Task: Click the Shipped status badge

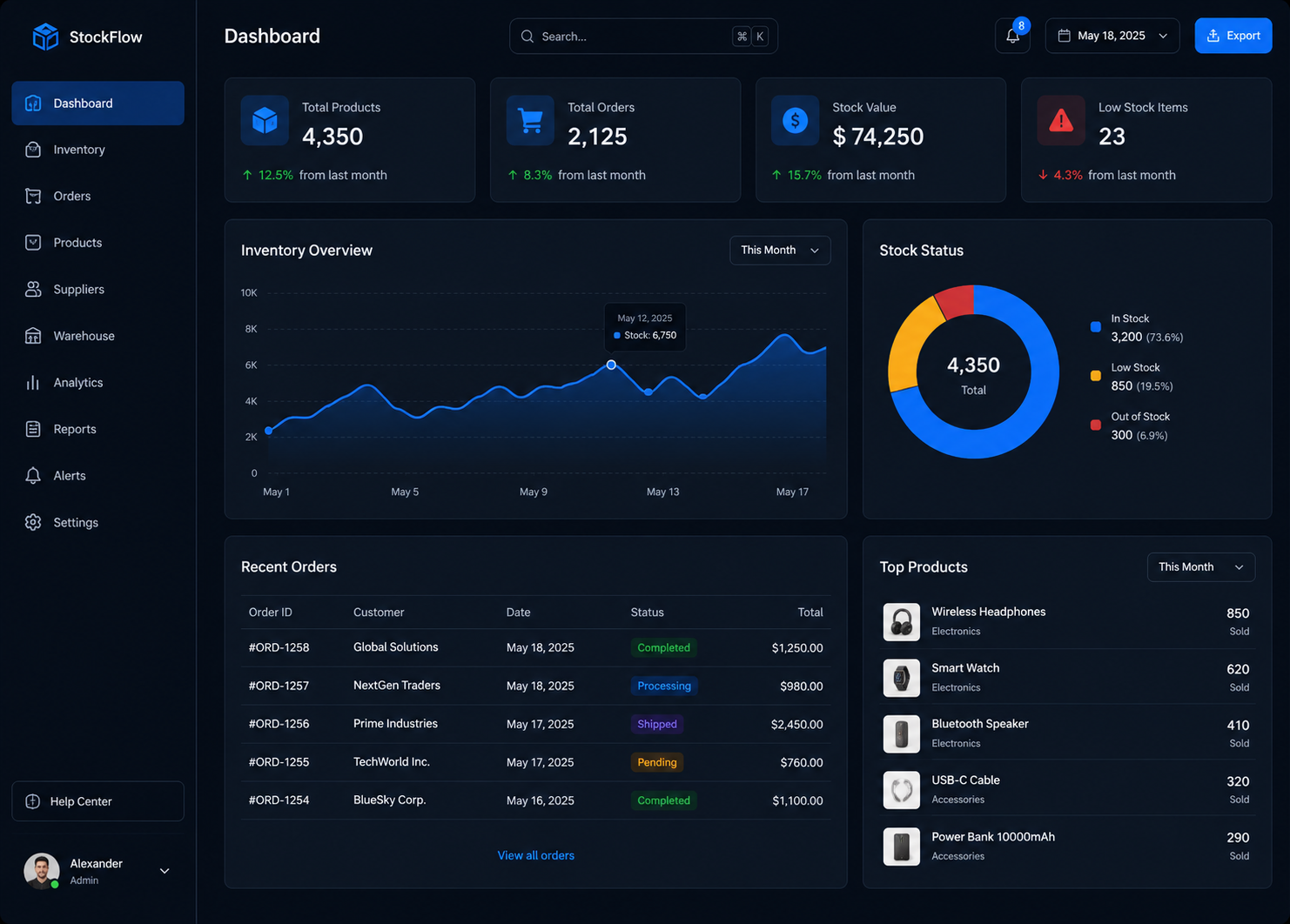Action: point(657,724)
